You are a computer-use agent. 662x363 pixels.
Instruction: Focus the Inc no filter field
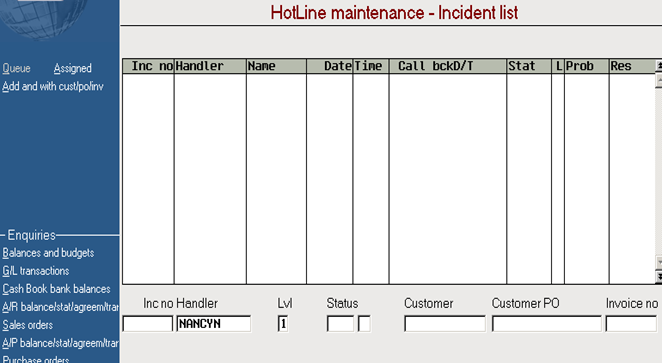pyautogui.click(x=148, y=324)
